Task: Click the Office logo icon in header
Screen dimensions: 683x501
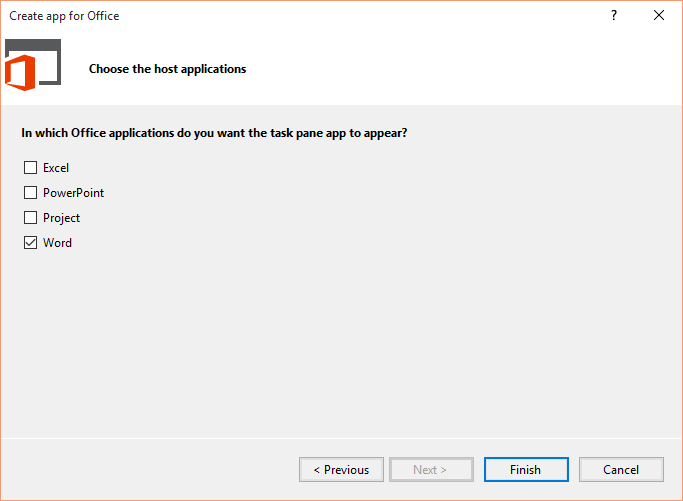Action: click(33, 65)
